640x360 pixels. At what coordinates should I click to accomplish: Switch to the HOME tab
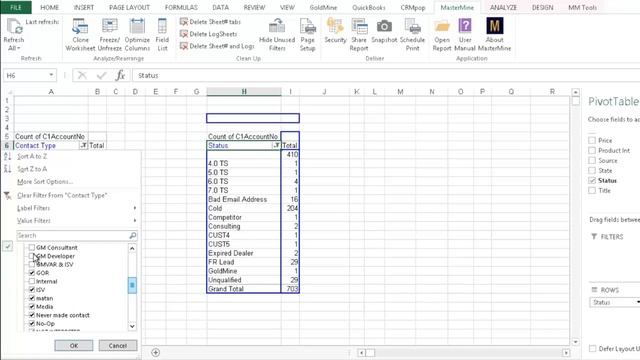point(49,7)
